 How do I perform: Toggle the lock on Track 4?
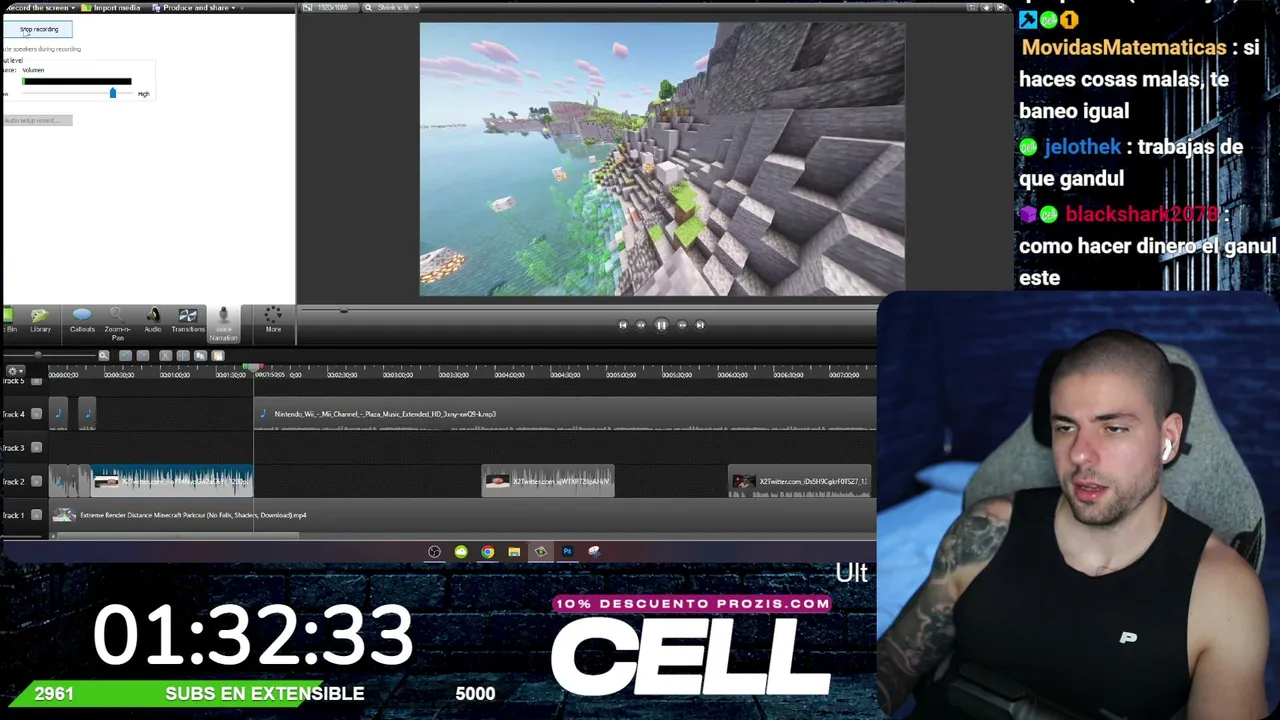pos(37,414)
